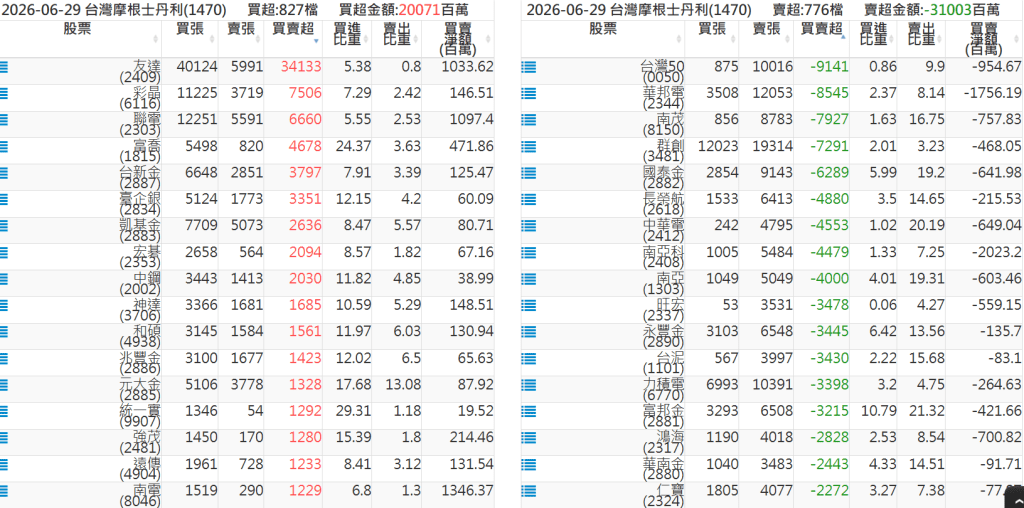Open the list icon for 彩晶 (6116)
Screen dimensions: 1024x508
click(3, 93)
